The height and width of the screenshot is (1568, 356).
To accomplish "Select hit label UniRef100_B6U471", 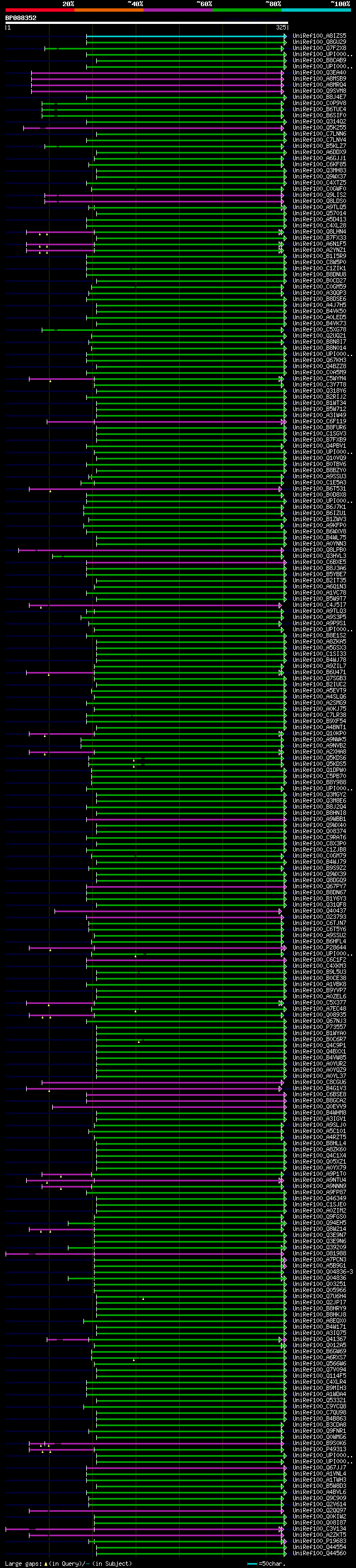I will point(319,672).
